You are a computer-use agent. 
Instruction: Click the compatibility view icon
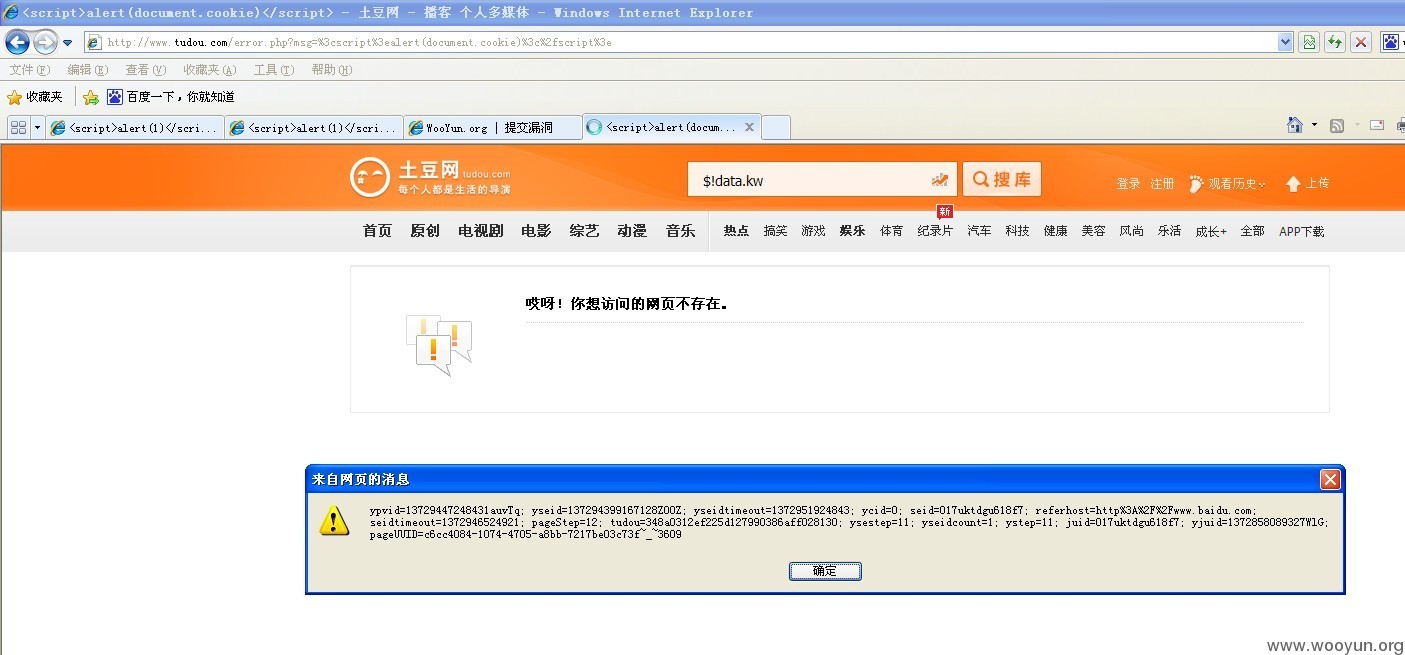click(1309, 42)
